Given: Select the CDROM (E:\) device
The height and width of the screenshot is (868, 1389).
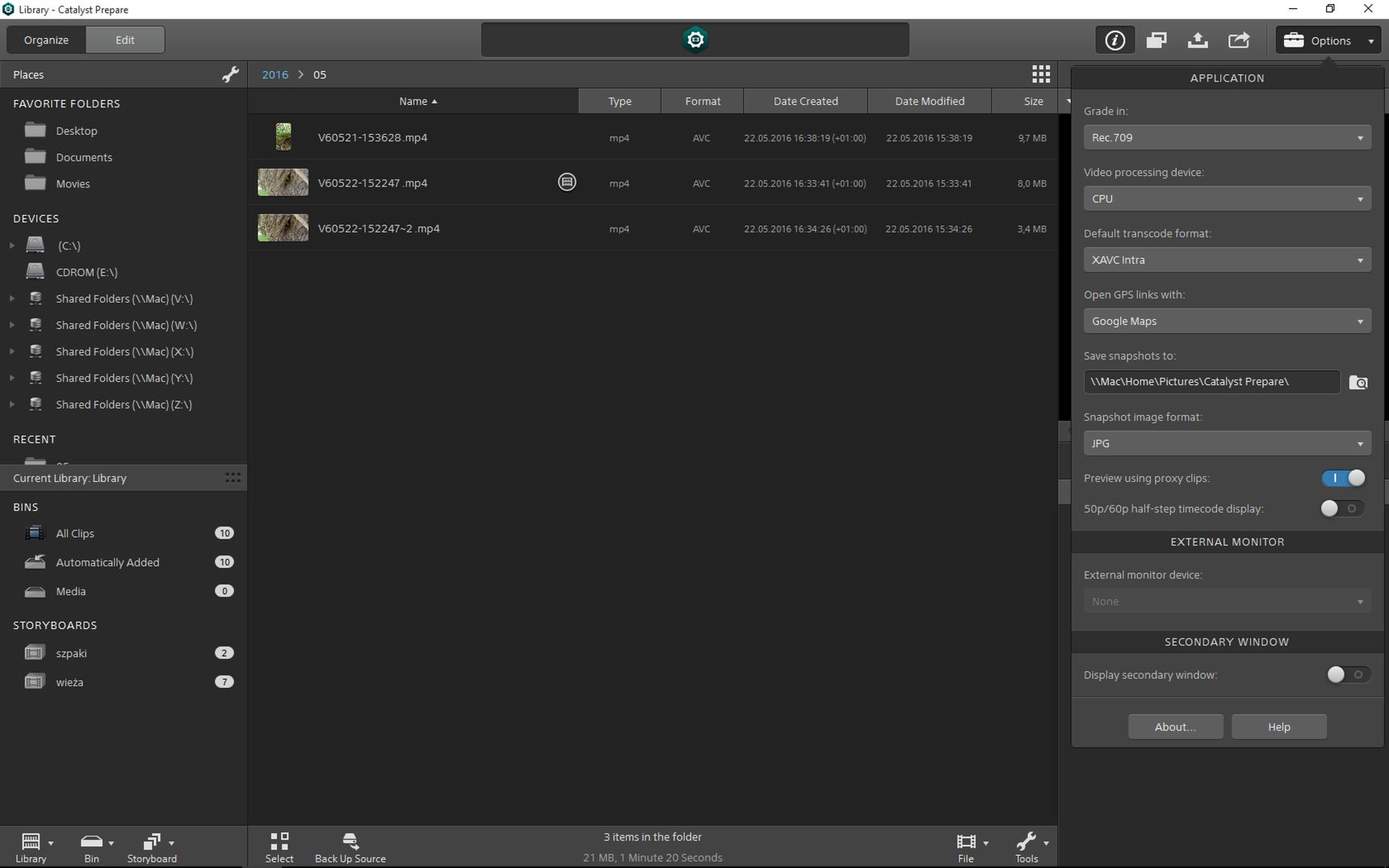Looking at the screenshot, I should [86, 272].
